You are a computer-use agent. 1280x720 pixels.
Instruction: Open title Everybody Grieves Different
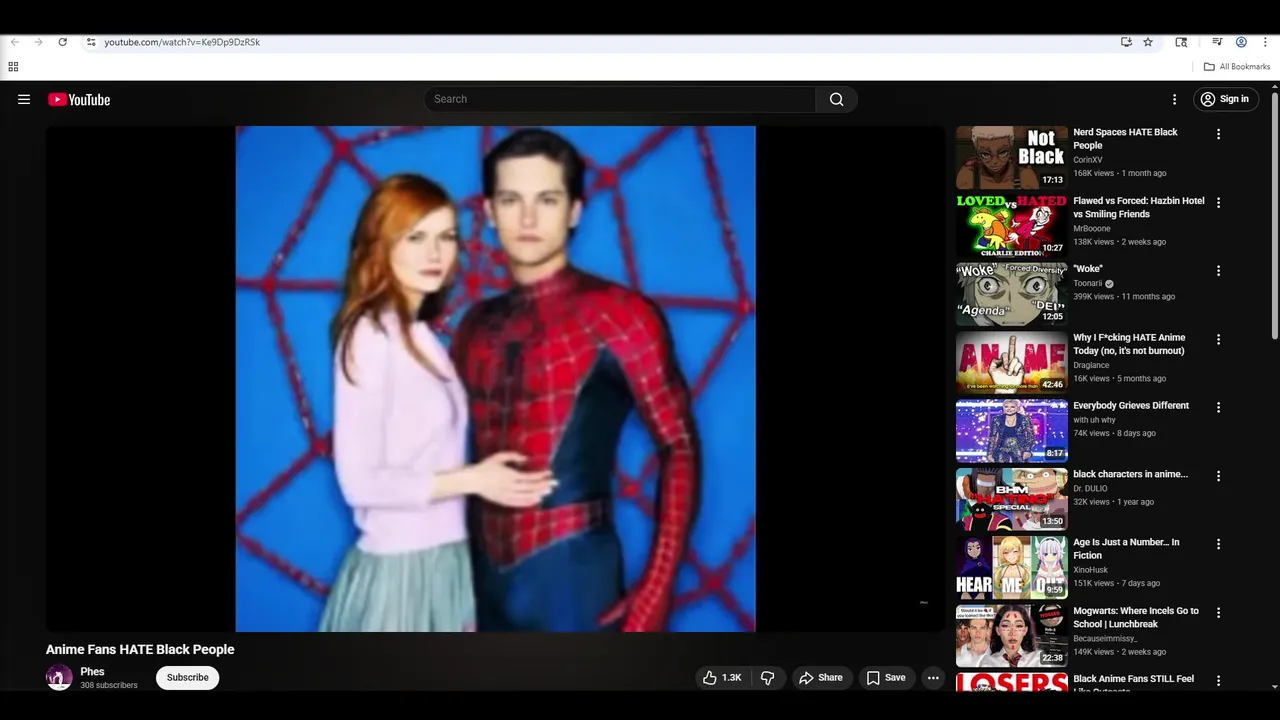pos(1131,406)
